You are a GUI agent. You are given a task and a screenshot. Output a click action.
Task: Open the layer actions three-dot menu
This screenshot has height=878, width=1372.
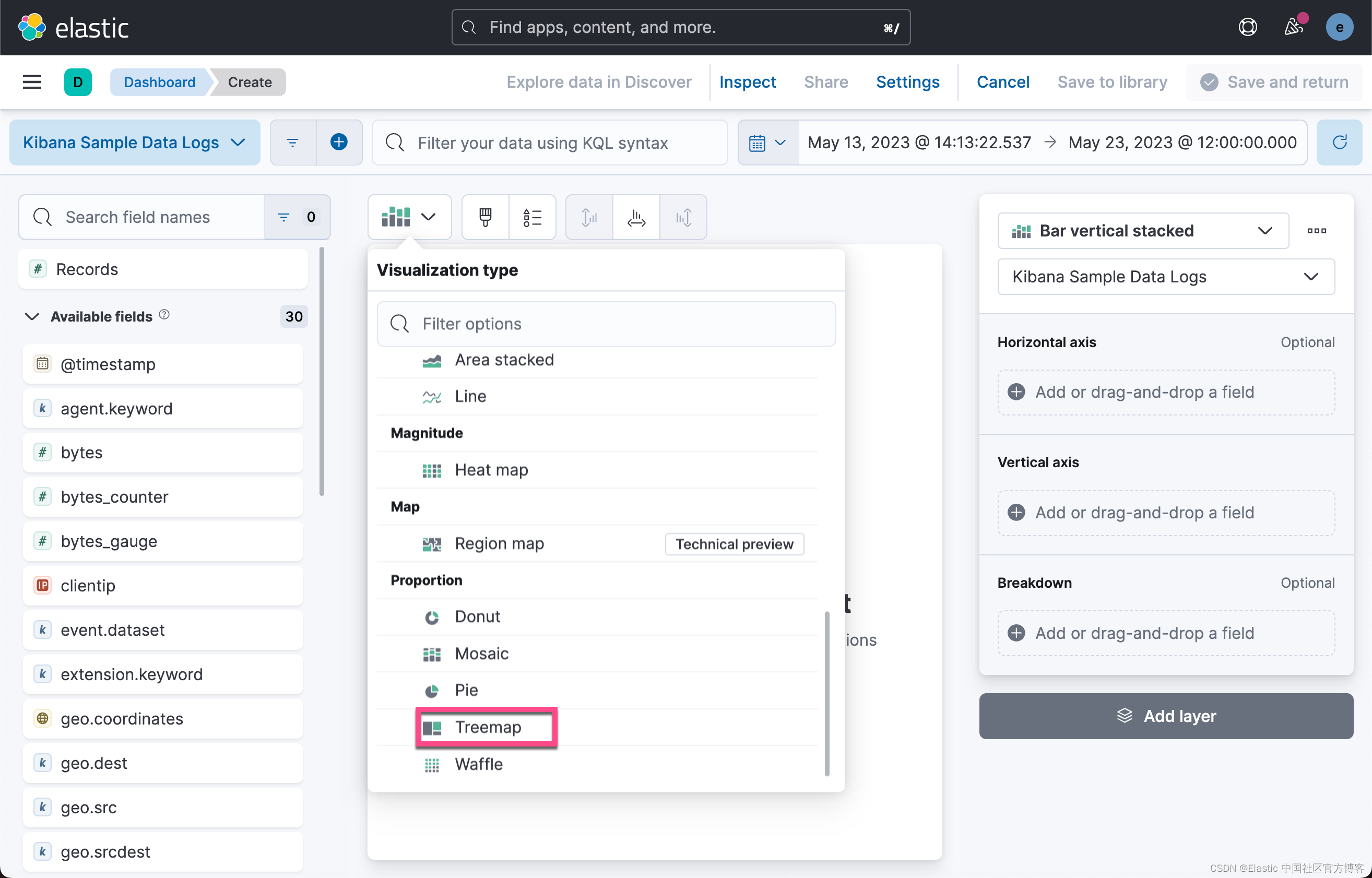1317,231
